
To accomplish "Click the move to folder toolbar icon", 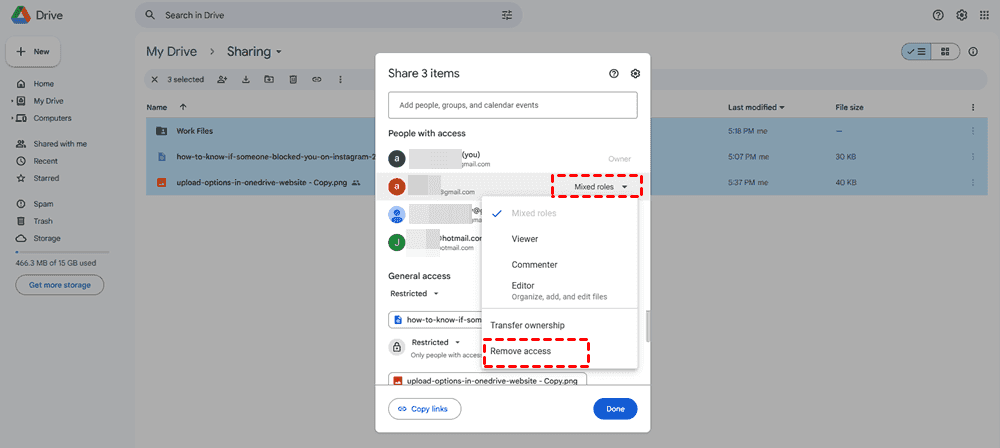I will pos(269,80).
